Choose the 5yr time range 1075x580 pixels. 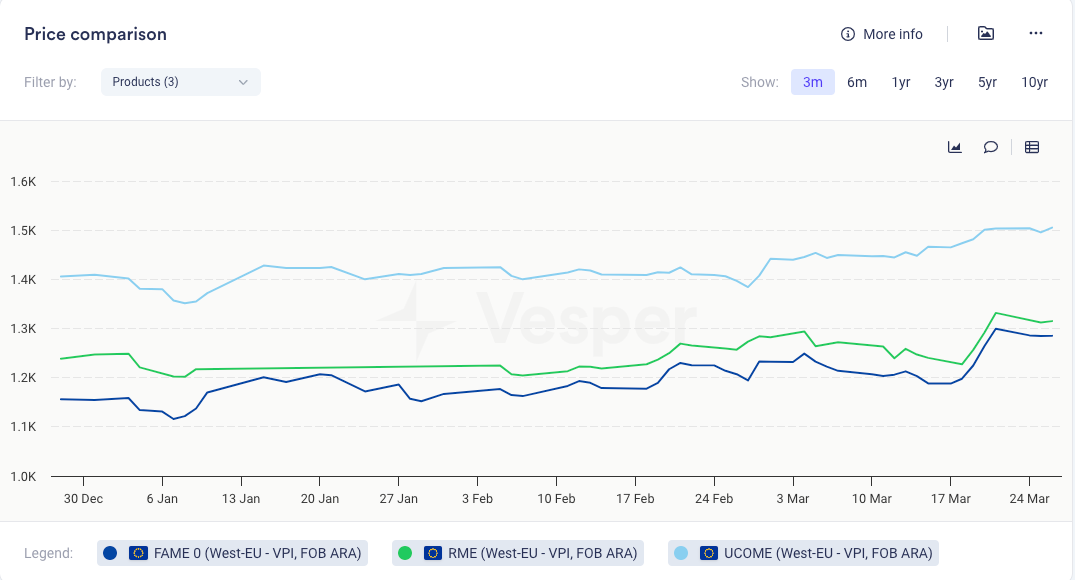(987, 82)
